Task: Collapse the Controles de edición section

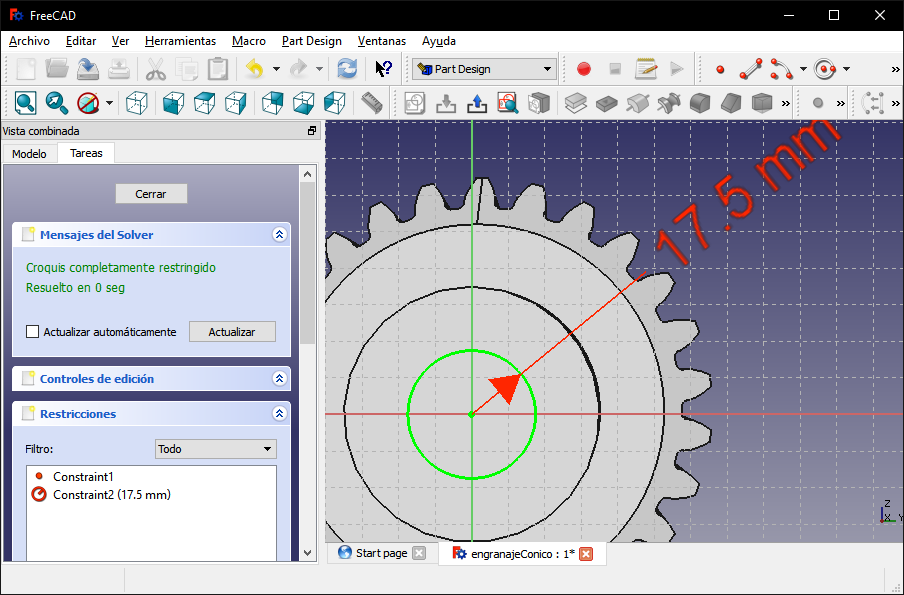Action: (x=279, y=379)
